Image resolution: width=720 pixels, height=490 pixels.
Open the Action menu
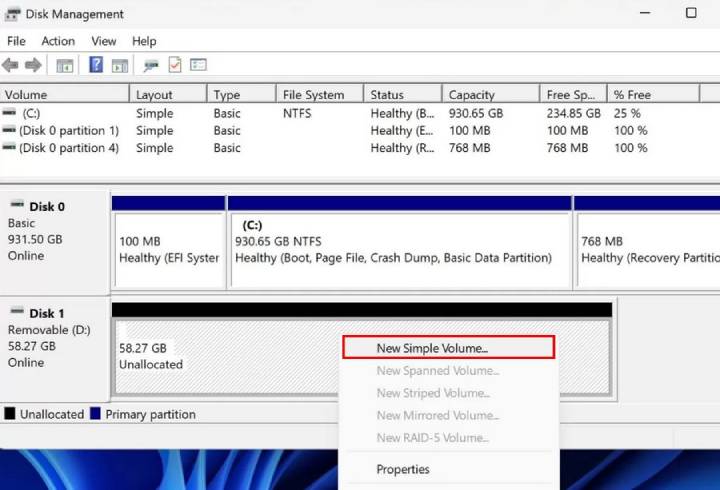58,41
